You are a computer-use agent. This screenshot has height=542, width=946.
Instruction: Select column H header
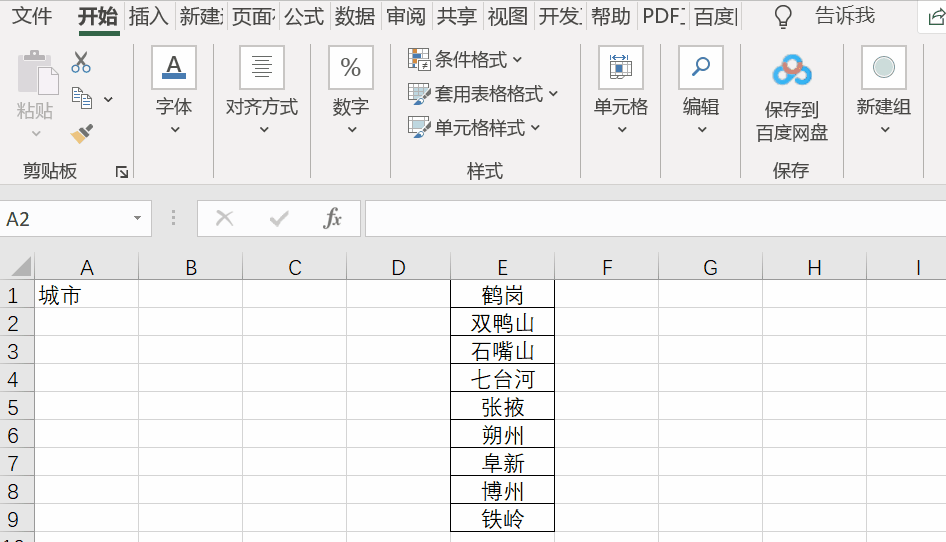pyautogui.click(x=814, y=267)
